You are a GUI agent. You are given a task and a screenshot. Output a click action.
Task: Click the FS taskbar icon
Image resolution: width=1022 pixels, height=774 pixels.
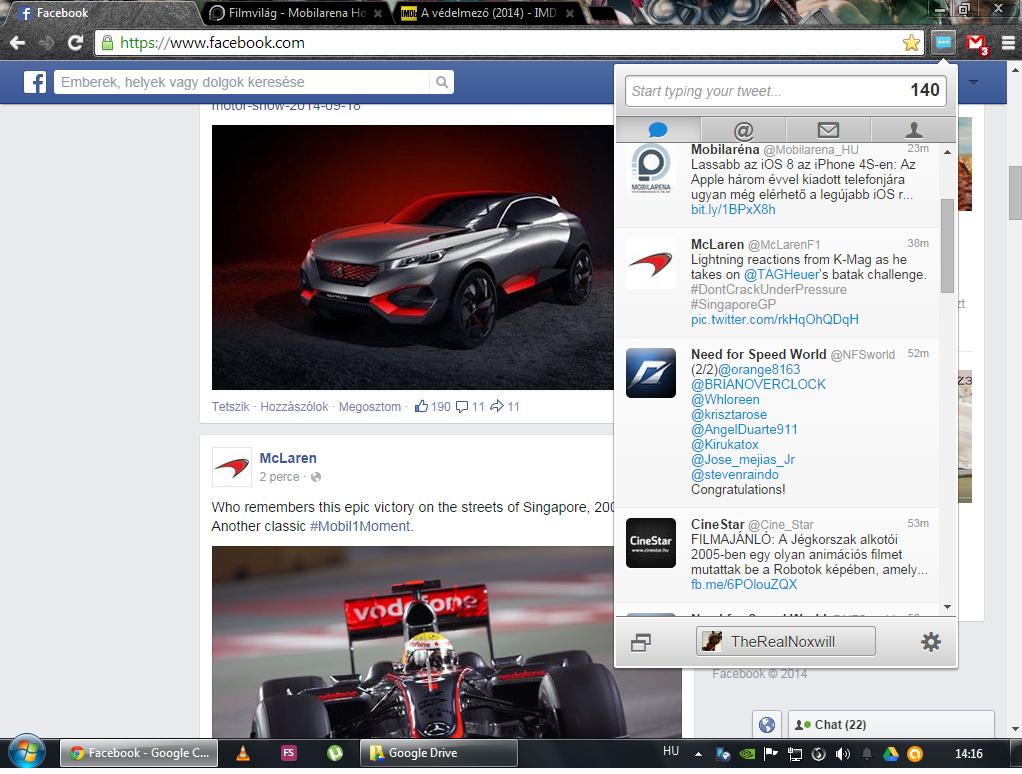click(288, 753)
